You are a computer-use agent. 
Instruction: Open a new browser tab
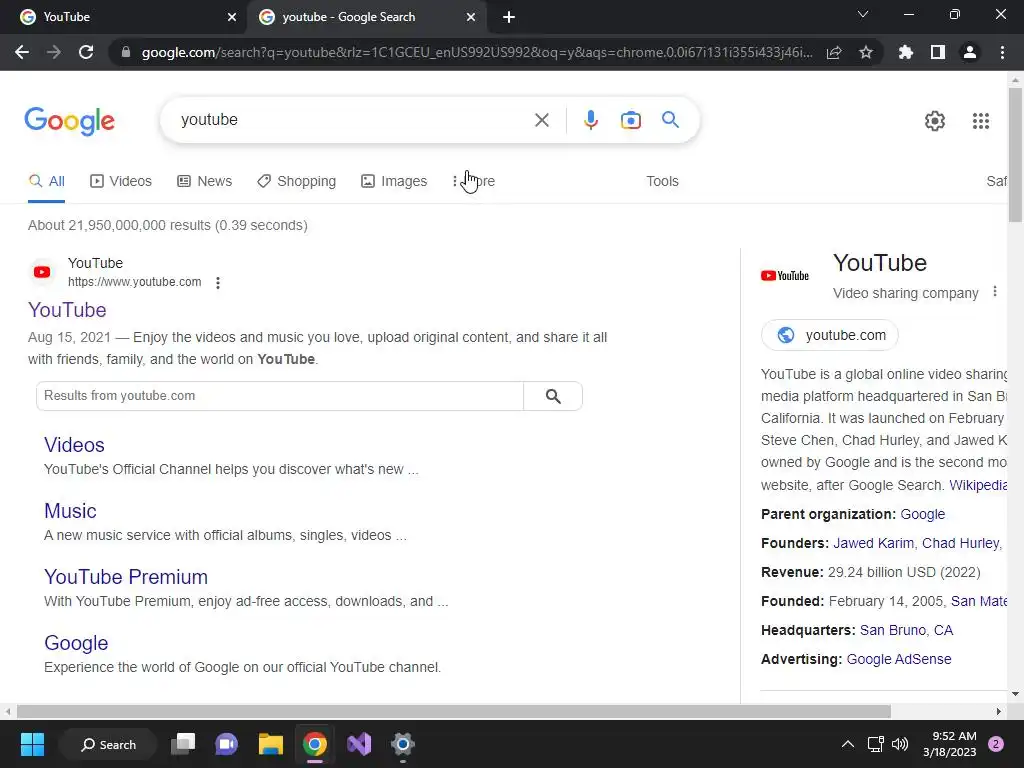click(x=509, y=17)
